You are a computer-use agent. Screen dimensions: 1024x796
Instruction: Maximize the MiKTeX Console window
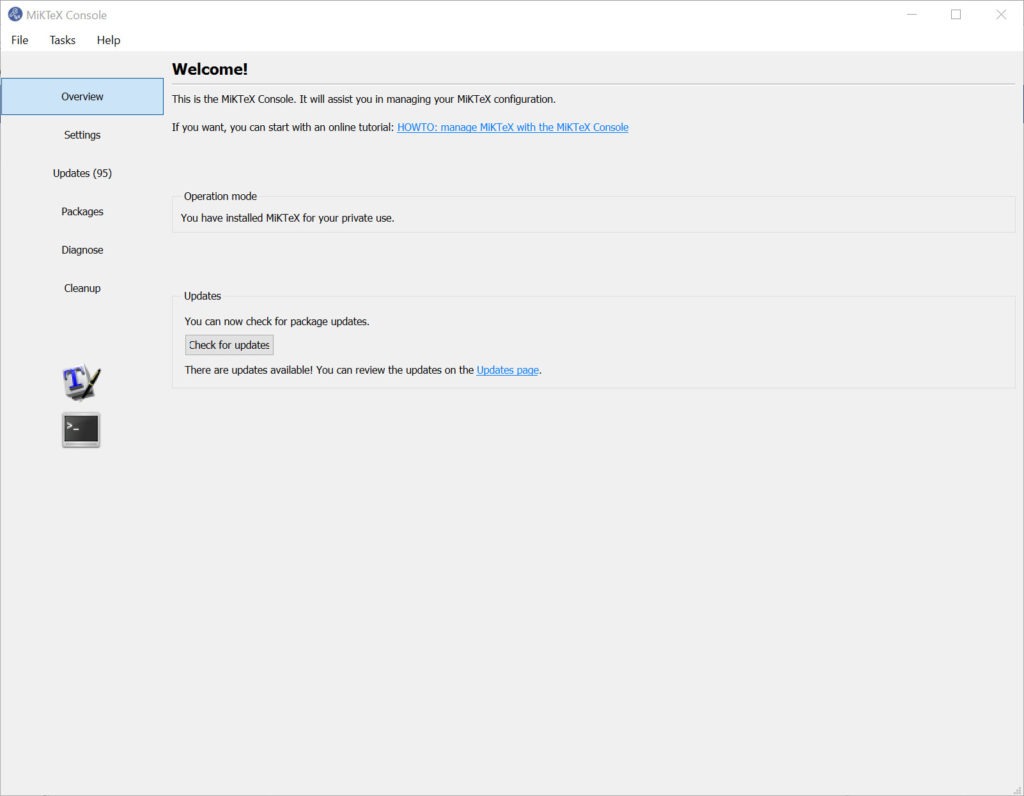click(955, 14)
